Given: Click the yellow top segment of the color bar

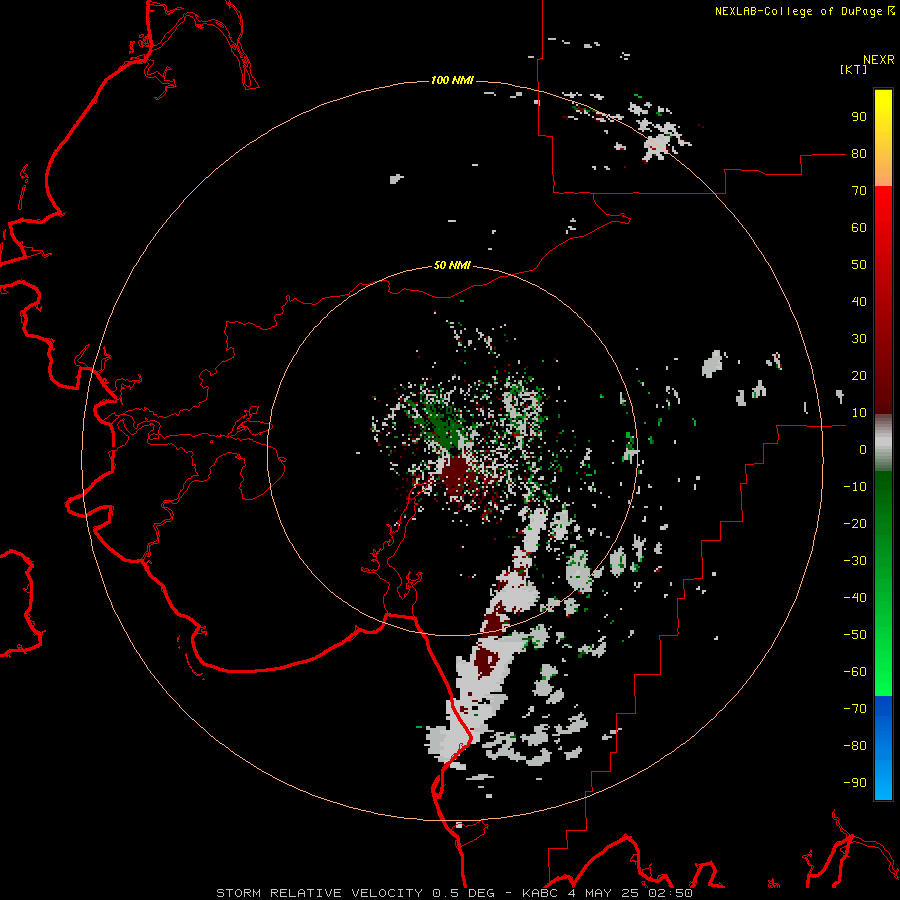Looking at the screenshot, I should tap(883, 137).
